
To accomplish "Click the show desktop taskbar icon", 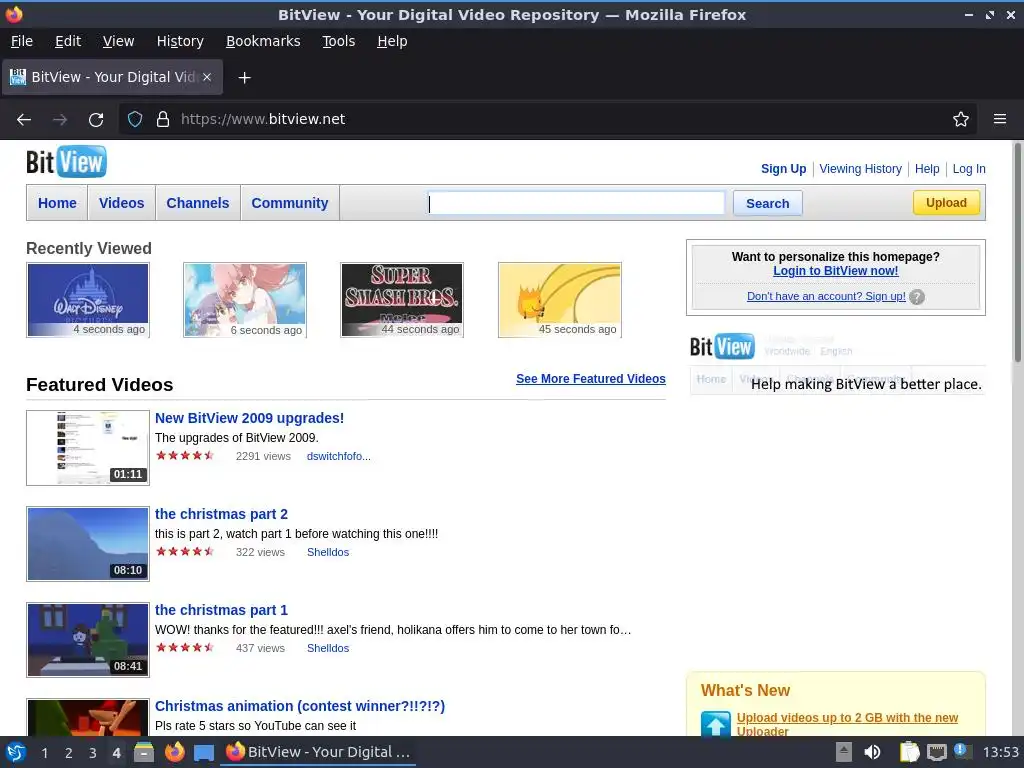I will click(204, 752).
